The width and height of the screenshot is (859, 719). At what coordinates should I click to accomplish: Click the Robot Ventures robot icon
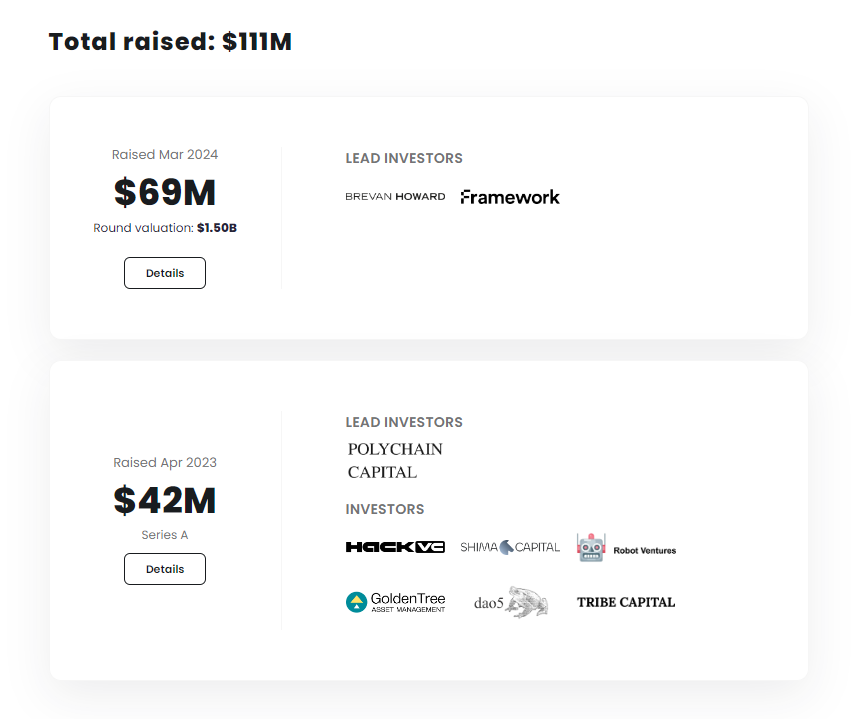coord(591,548)
